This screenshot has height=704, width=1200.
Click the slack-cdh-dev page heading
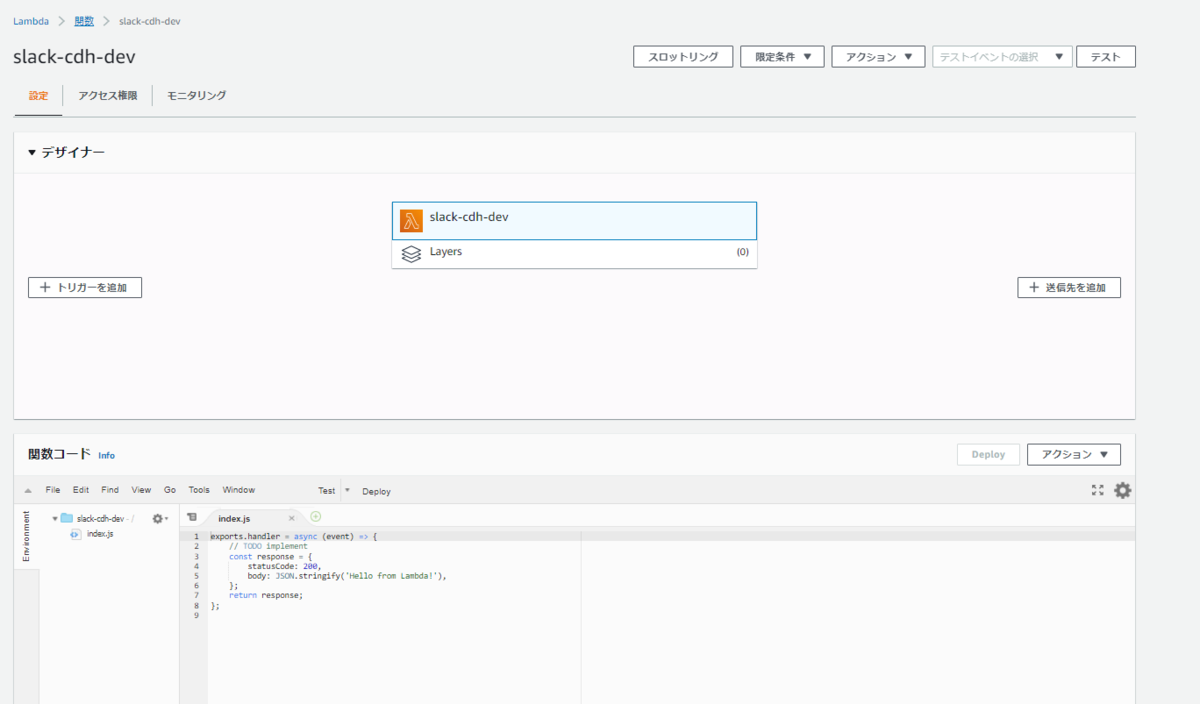(x=74, y=57)
